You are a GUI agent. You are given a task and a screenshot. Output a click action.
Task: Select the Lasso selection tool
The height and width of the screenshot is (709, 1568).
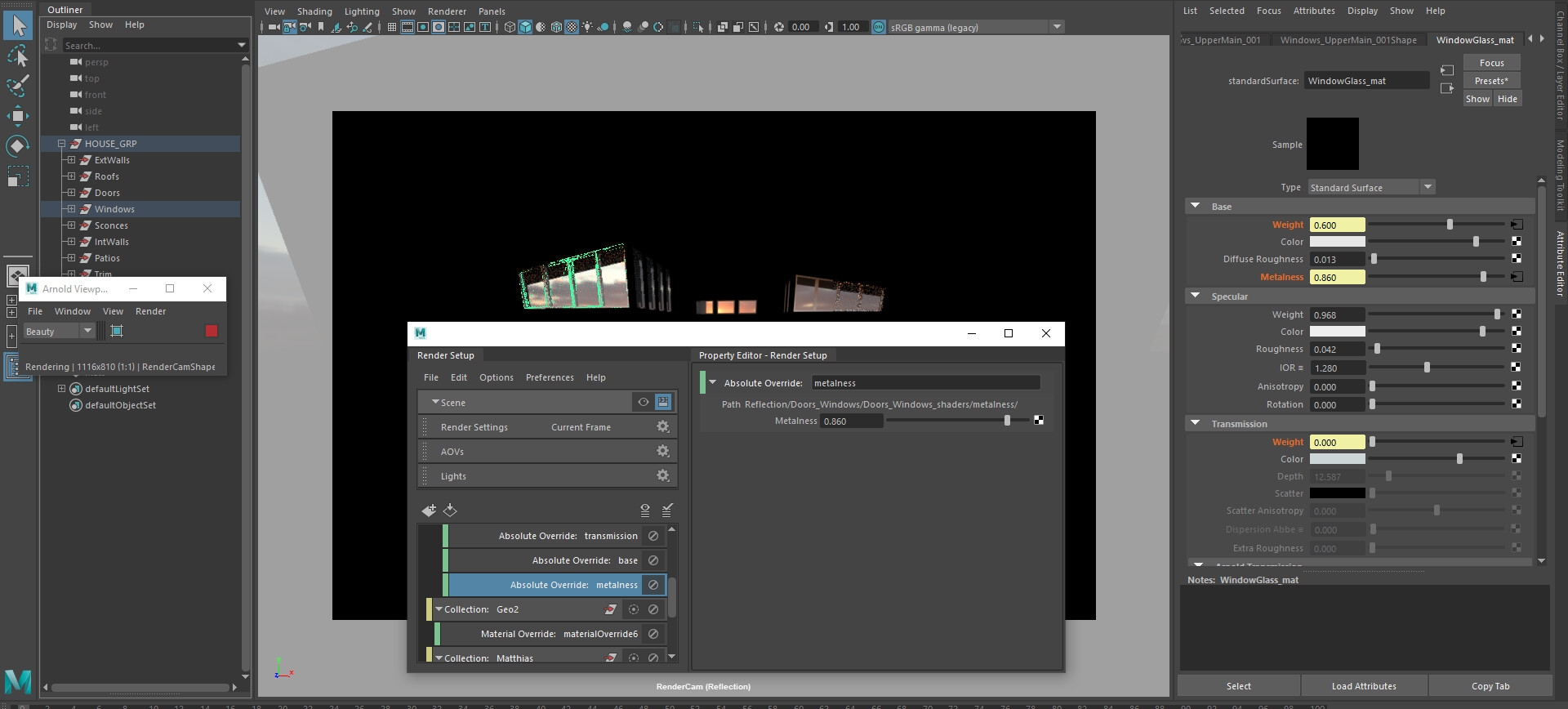point(18,56)
